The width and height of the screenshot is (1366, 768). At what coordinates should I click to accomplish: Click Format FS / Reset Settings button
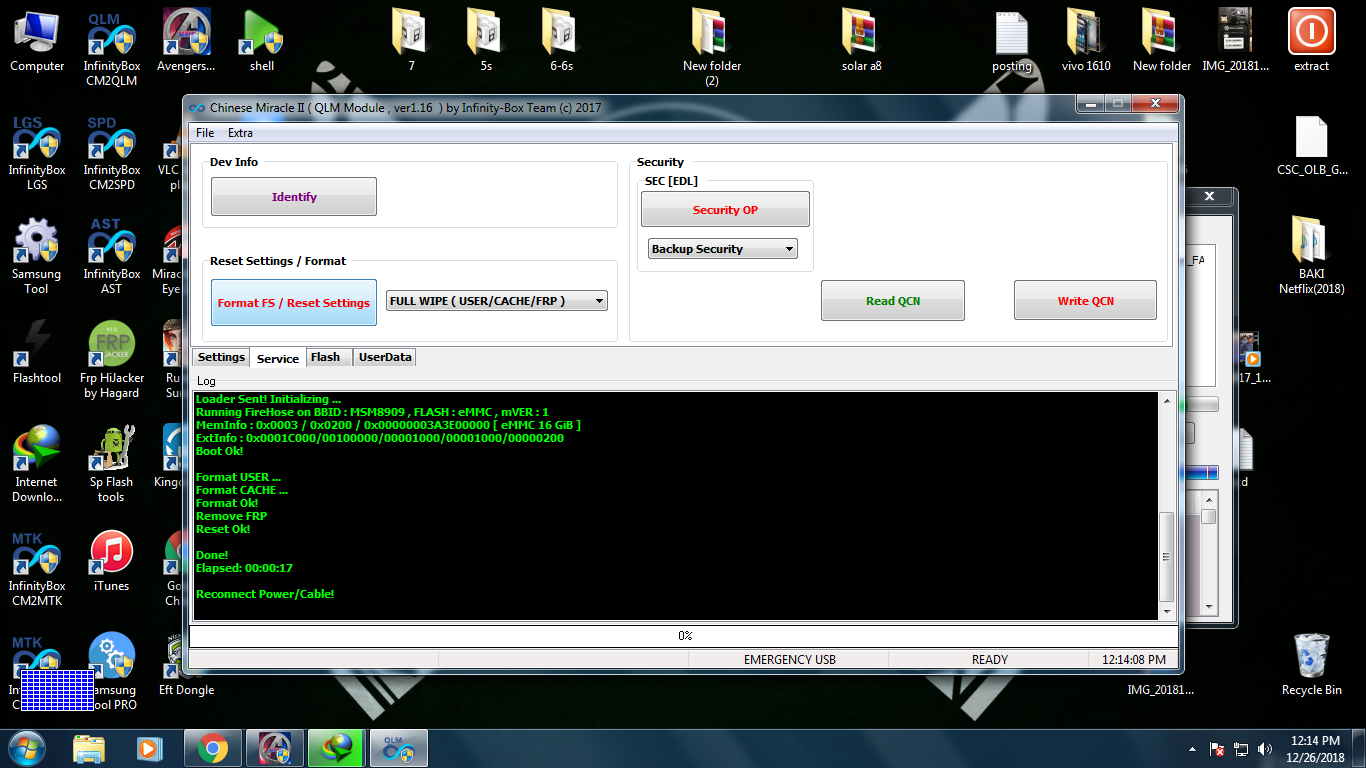coord(294,303)
